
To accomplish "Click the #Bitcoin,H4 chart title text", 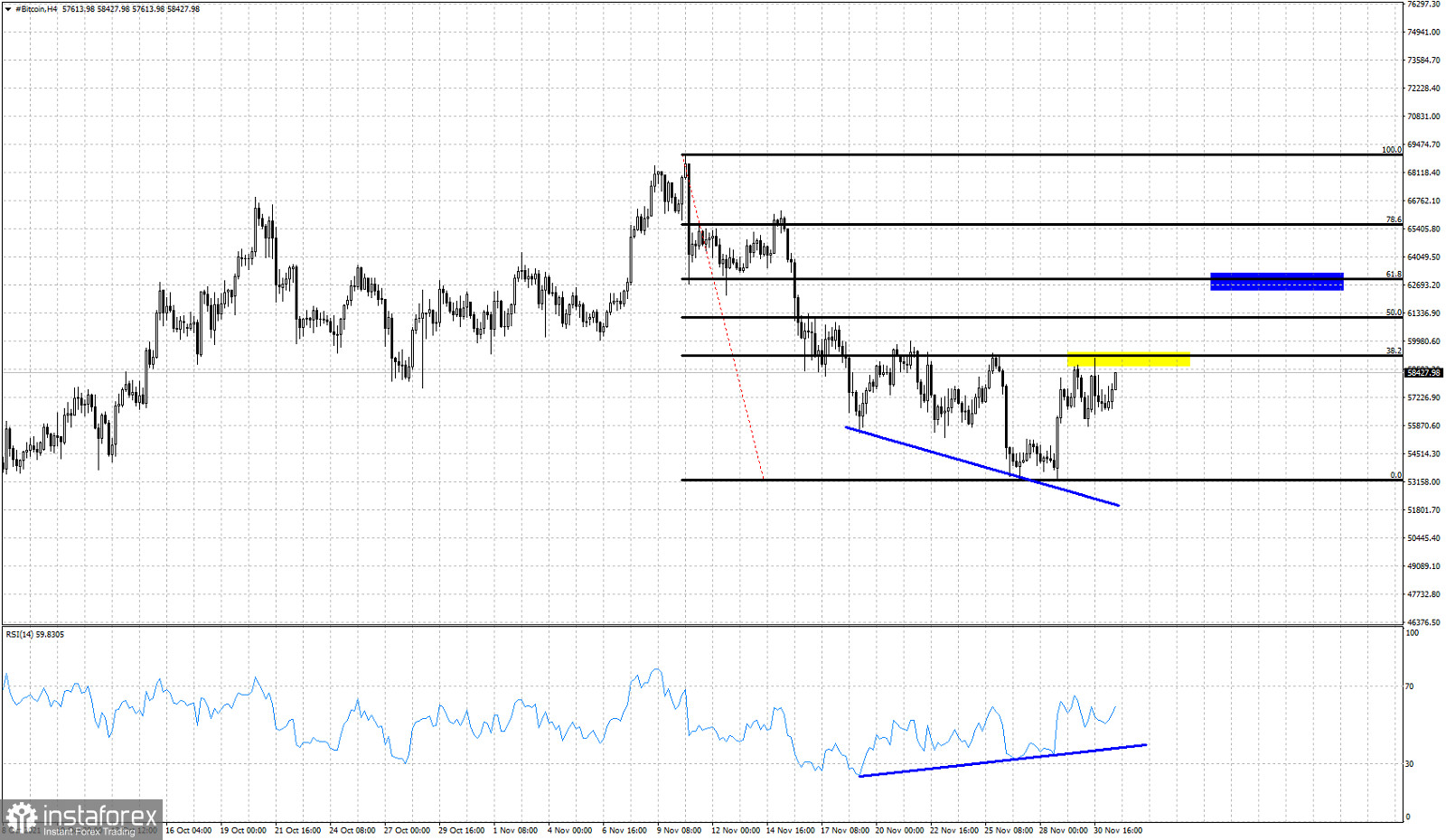I will [x=35, y=9].
